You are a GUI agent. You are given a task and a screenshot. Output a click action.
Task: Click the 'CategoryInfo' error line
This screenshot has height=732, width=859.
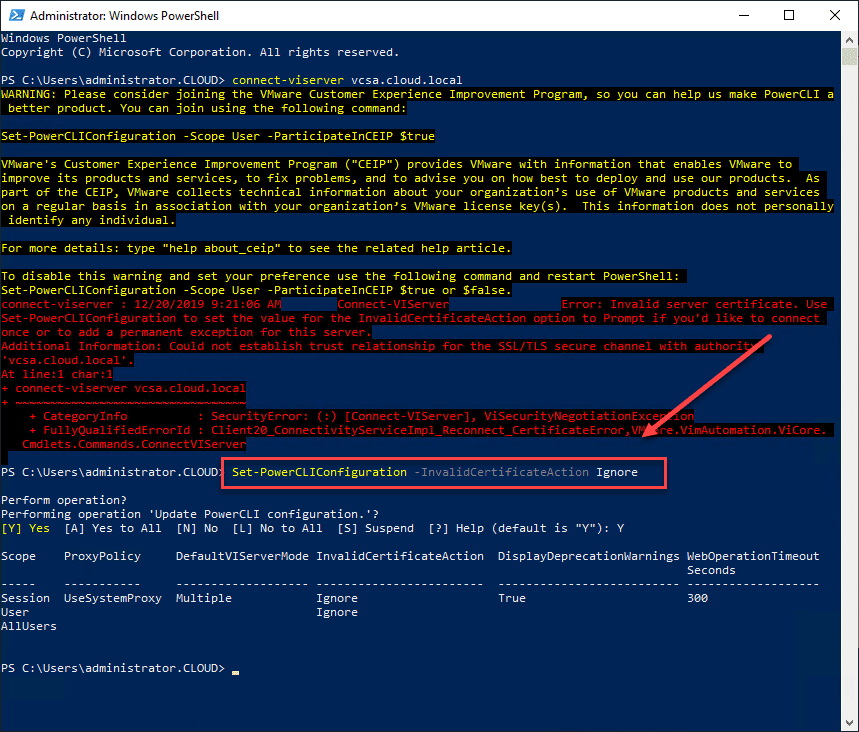362,416
